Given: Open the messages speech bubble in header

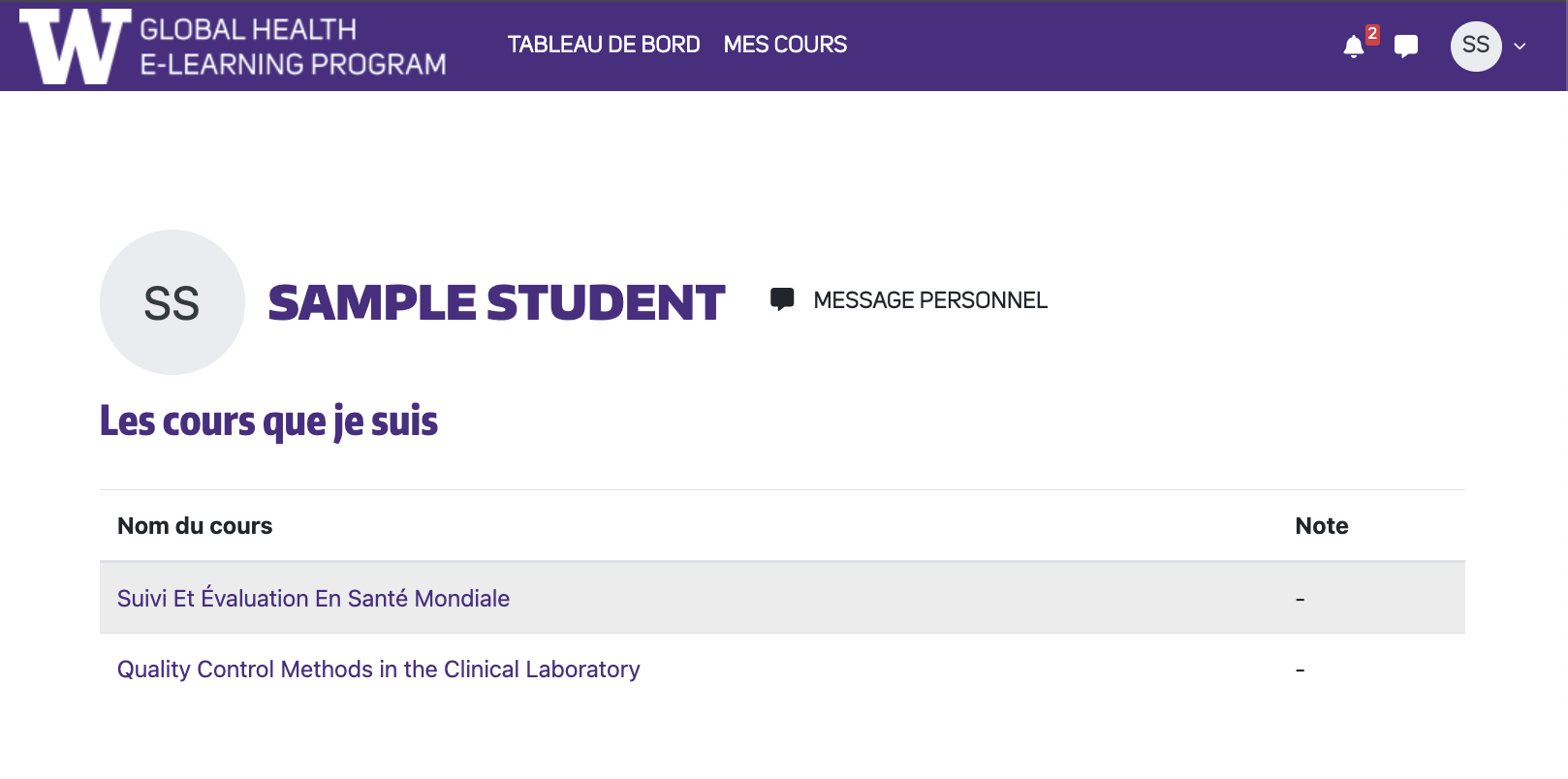Looking at the screenshot, I should [x=1406, y=47].
